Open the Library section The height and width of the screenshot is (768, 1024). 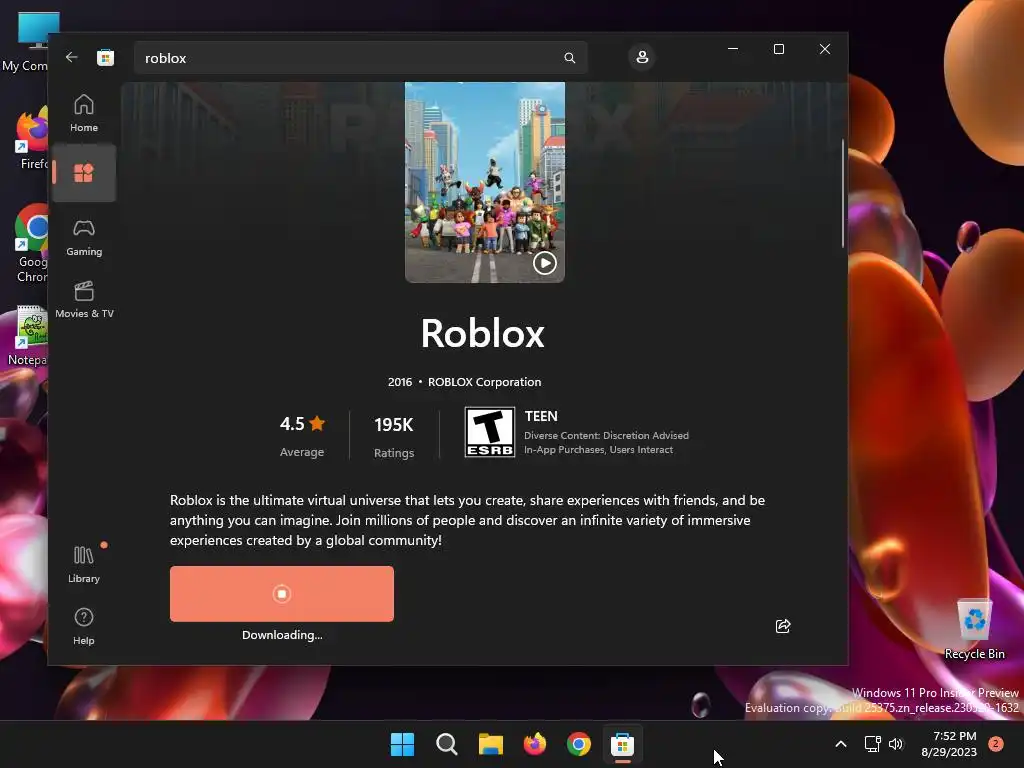(x=84, y=564)
